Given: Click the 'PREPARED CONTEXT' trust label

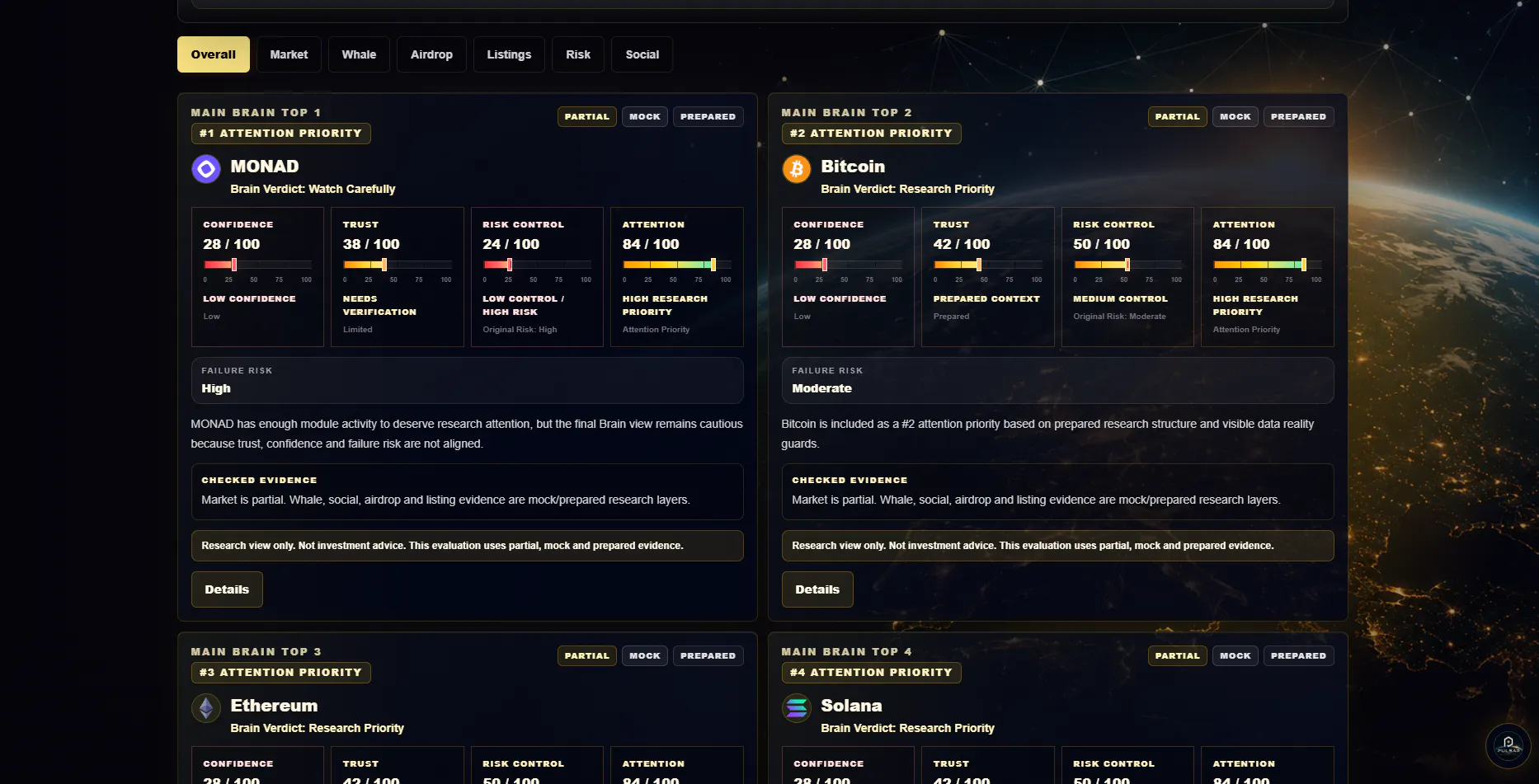Looking at the screenshot, I should (986, 299).
